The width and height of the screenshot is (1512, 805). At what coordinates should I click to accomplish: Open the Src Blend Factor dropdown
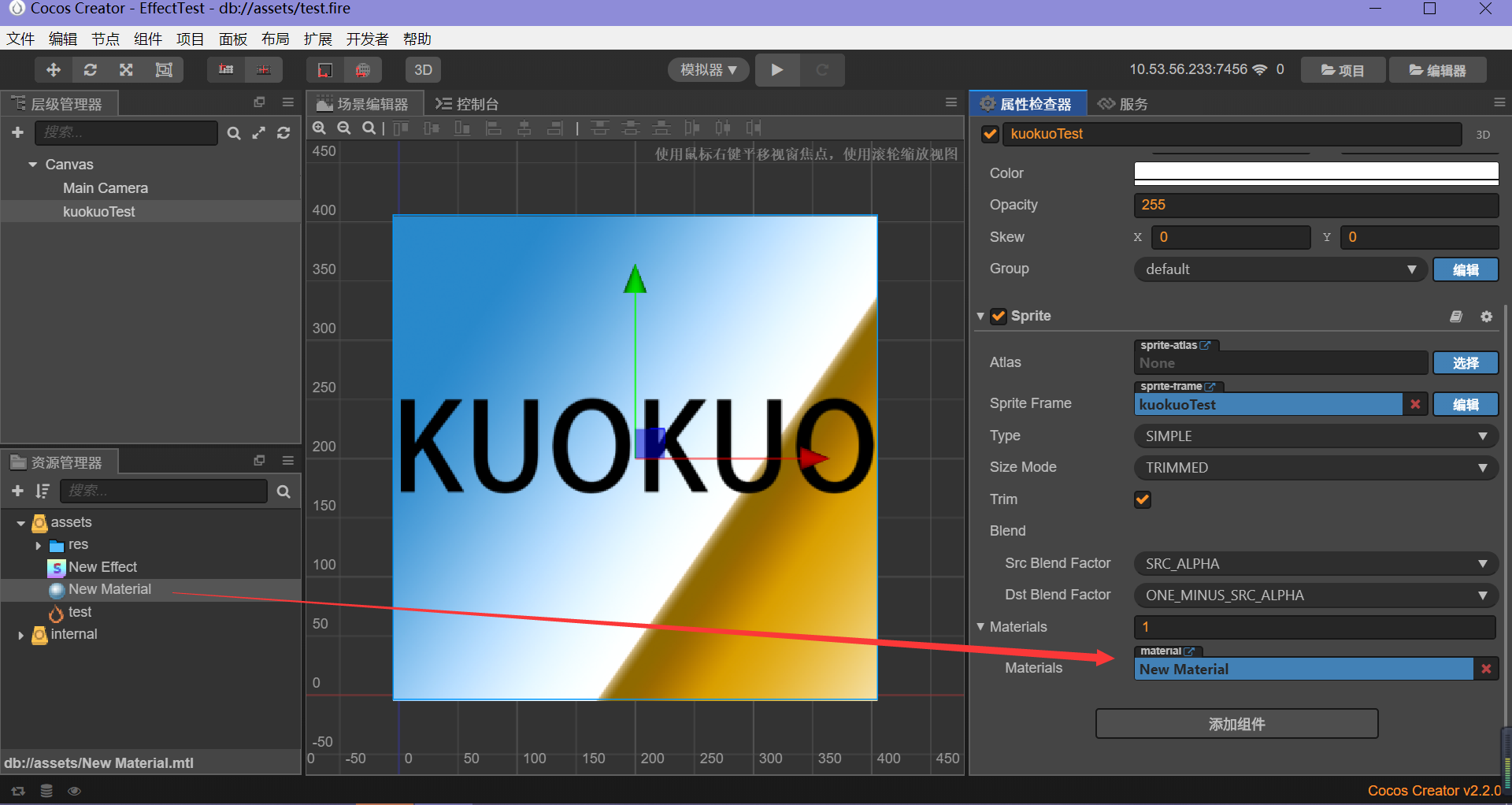pos(1316,564)
